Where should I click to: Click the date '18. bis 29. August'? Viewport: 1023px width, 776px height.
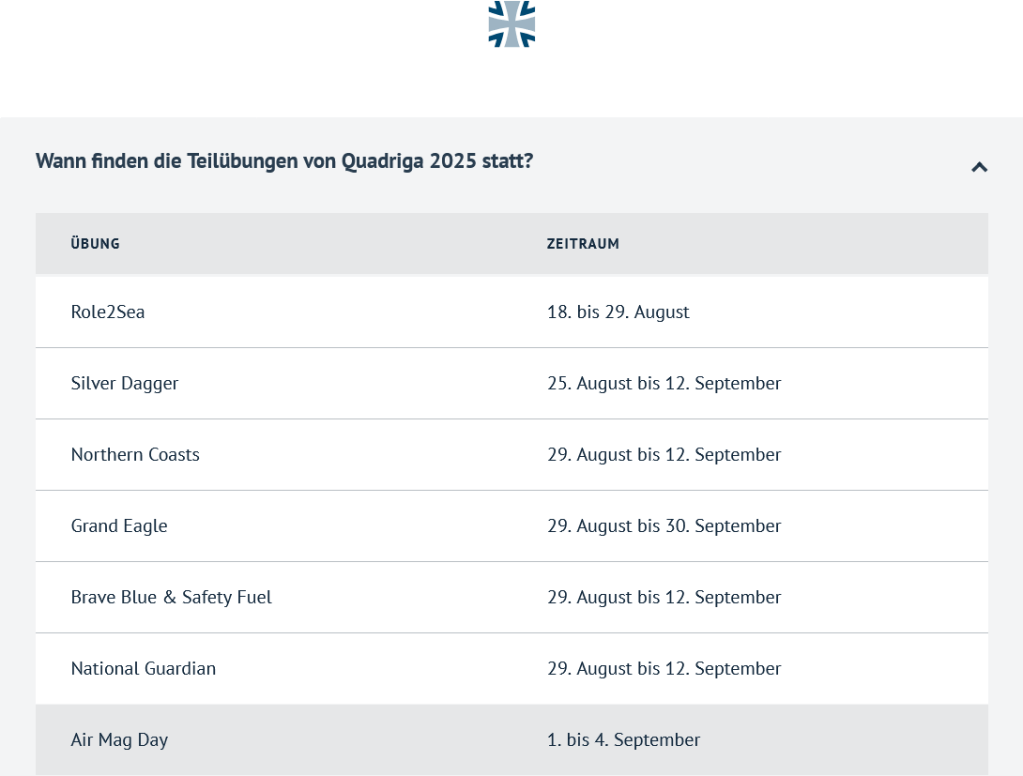[618, 312]
